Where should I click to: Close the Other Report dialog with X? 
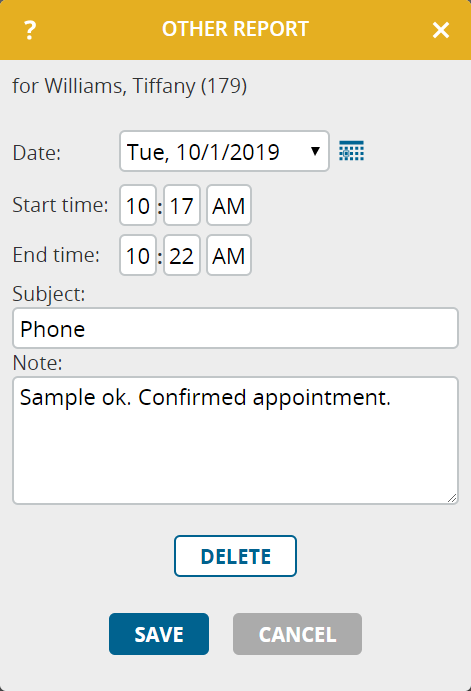tap(441, 30)
